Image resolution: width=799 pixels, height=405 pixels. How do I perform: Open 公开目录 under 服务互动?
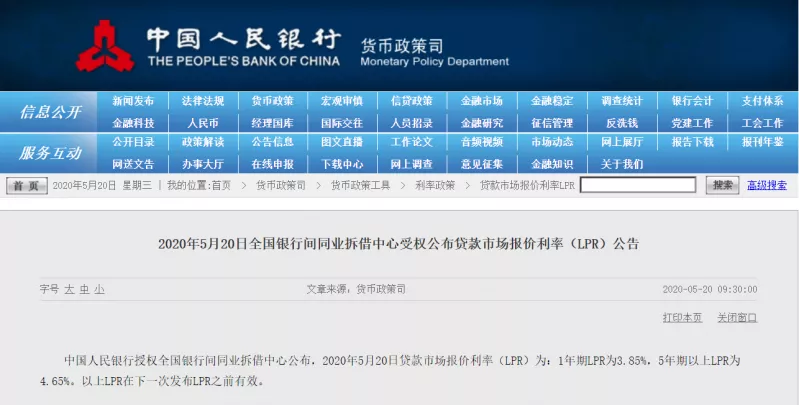133,142
